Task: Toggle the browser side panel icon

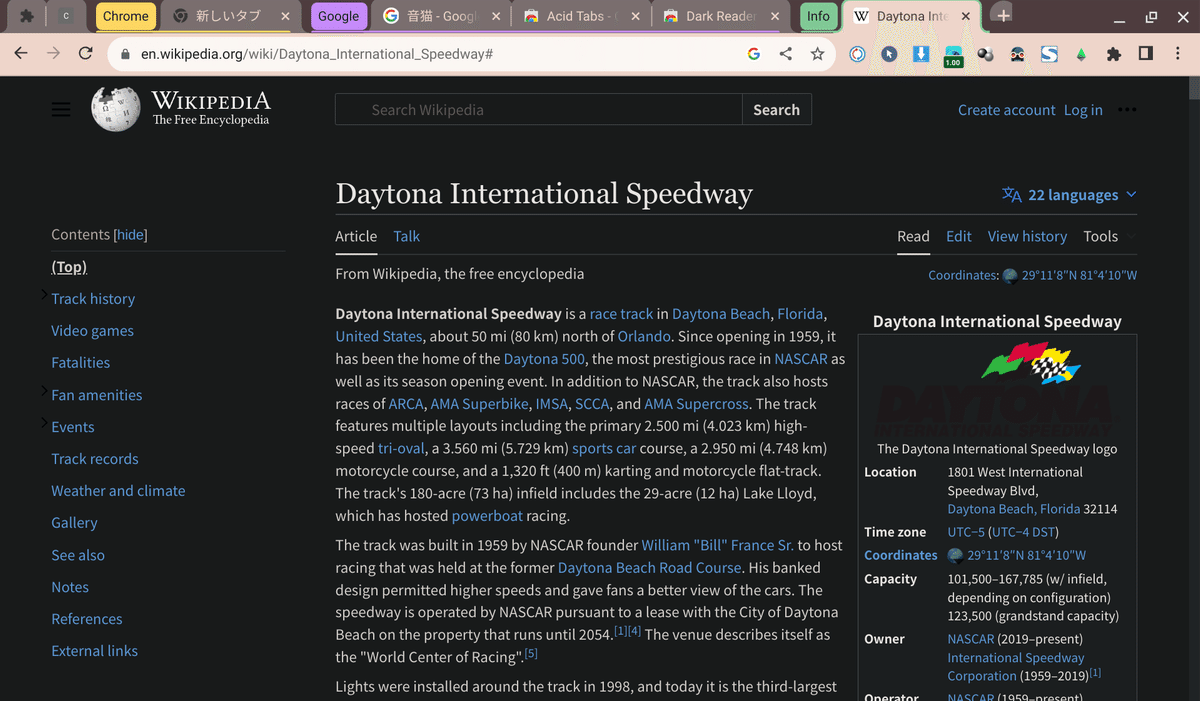Action: coord(1146,54)
